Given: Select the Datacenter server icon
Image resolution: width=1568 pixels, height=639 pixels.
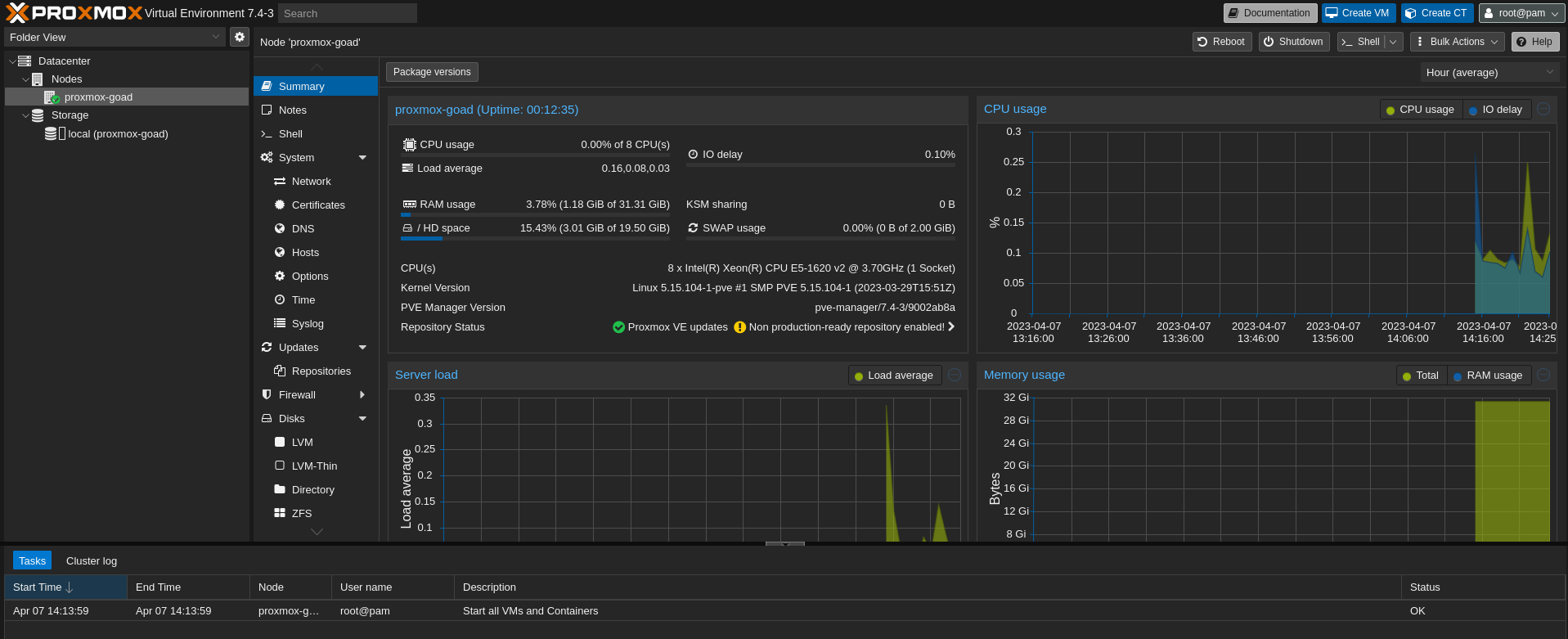Looking at the screenshot, I should tap(25, 61).
